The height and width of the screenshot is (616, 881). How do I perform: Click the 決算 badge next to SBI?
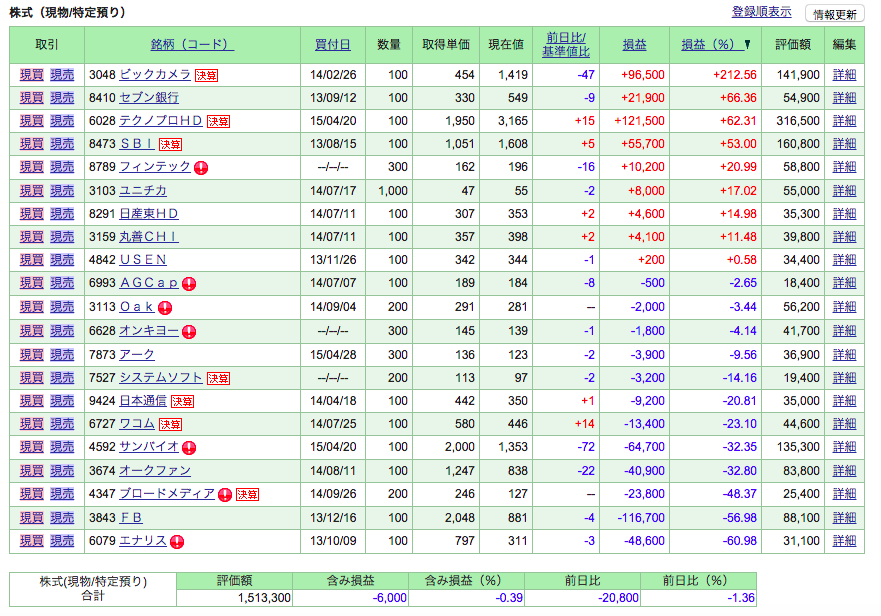(170, 144)
